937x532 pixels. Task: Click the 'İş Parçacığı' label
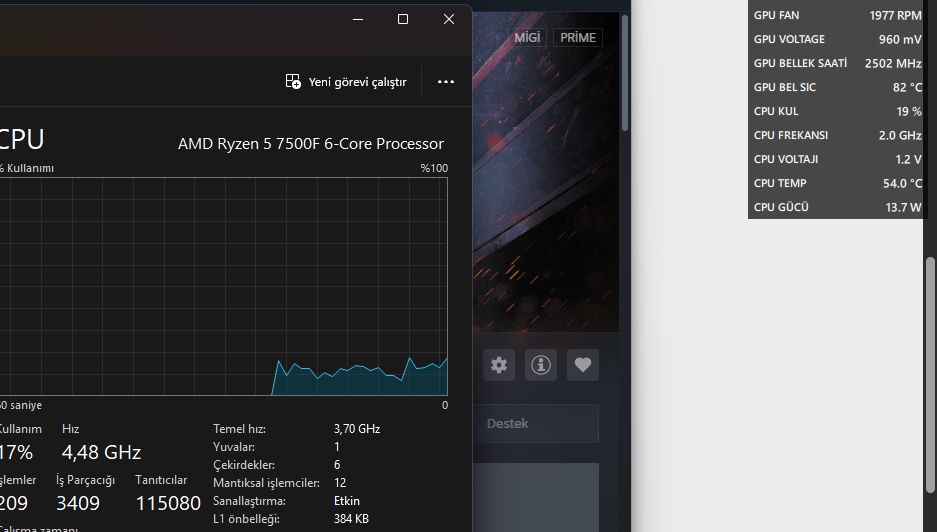click(85, 480)
